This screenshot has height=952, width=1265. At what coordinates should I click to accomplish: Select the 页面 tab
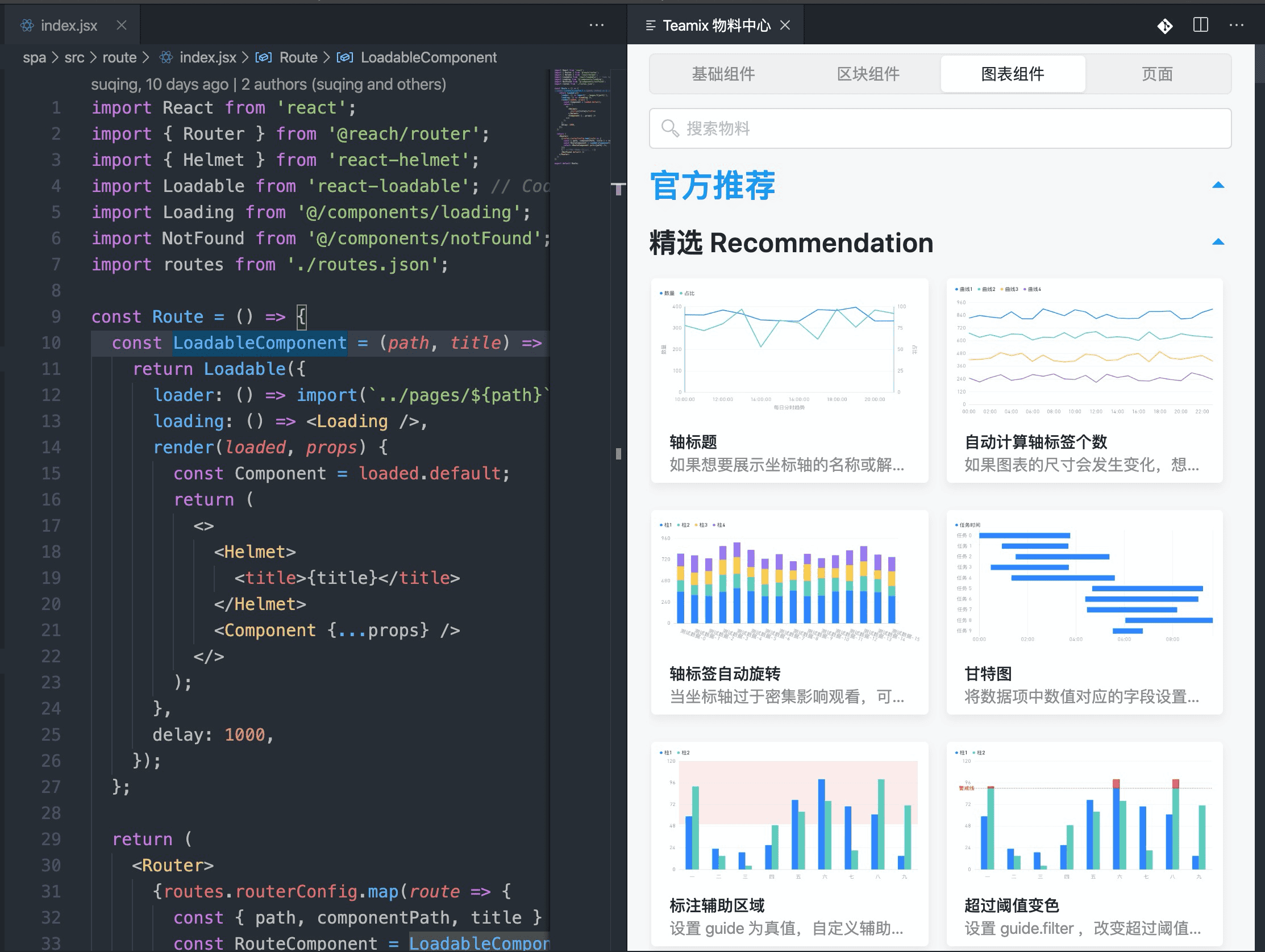pyautogui.click(x=1157, y=74)
